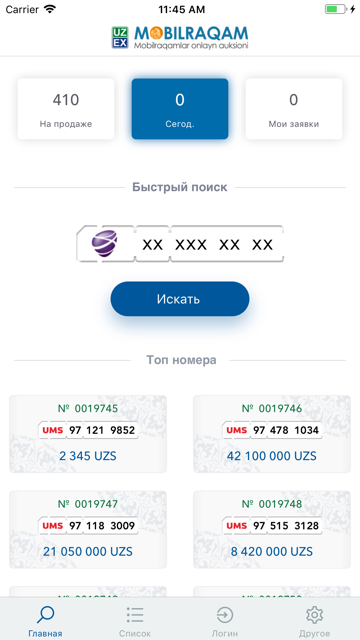
Task: Open lot 0019748 priced 8 420 000 UZS
Action: (272, 529)
